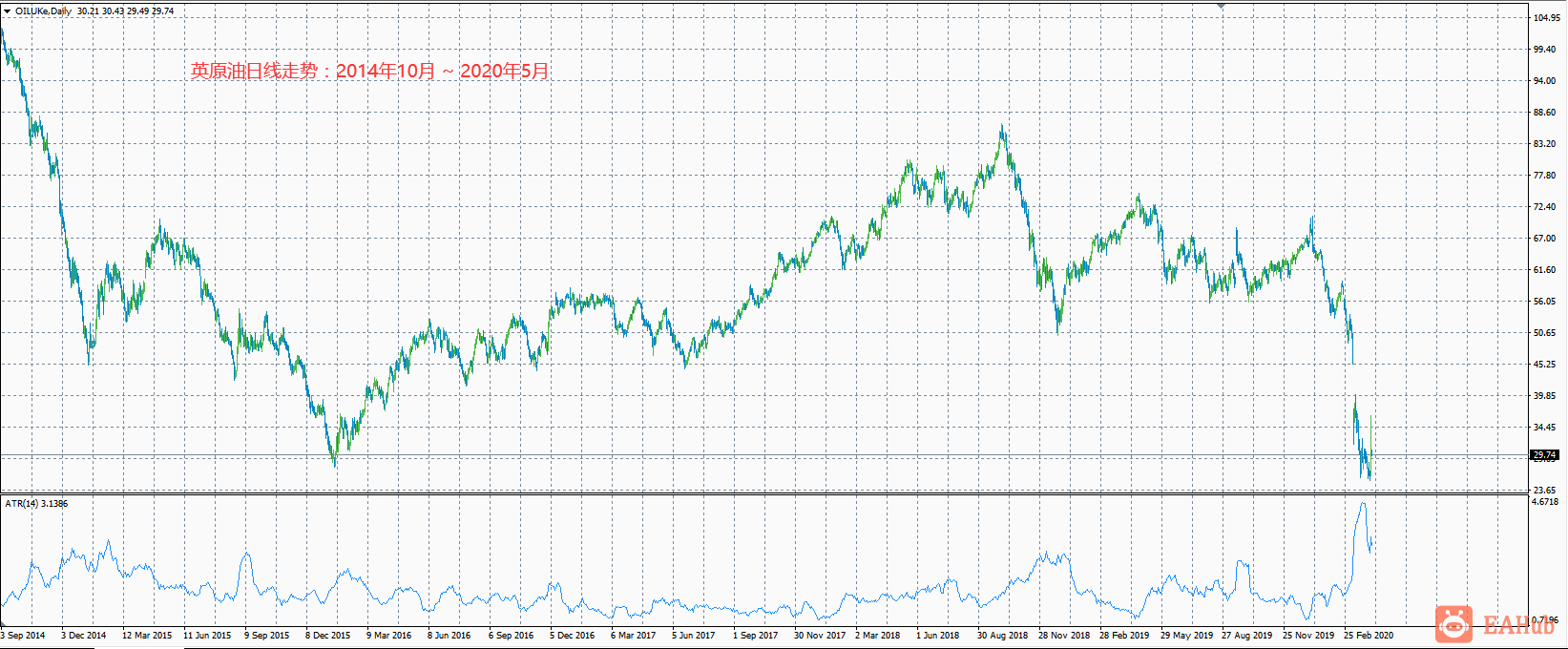Click the 23.65 price axis label
Image resolution: width=1568 pixels, height=649 pixels.
(x=1545, y=490)
